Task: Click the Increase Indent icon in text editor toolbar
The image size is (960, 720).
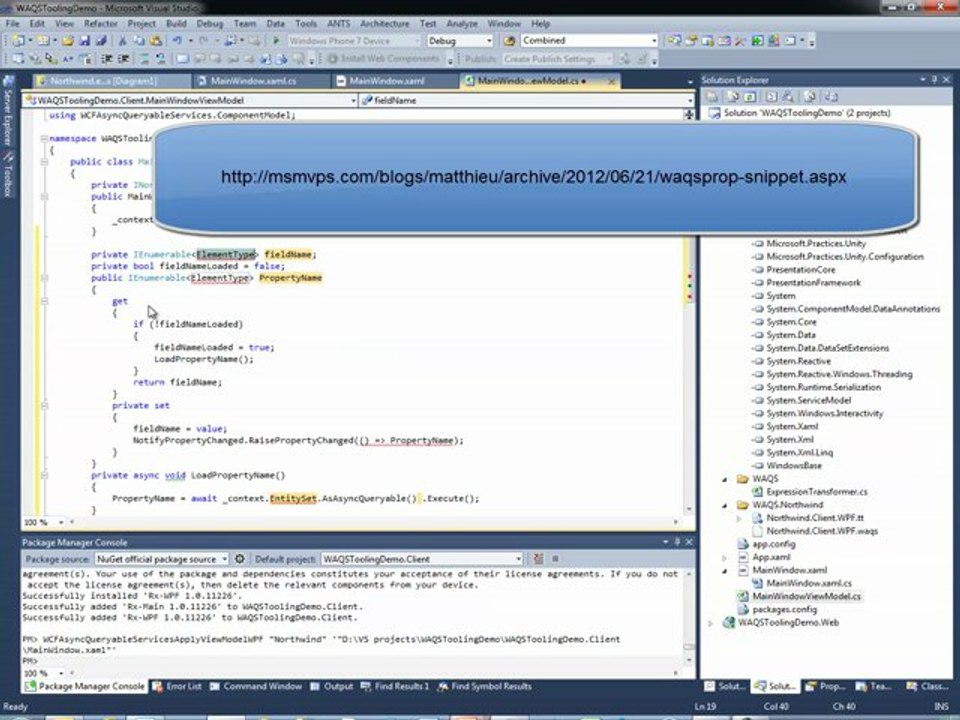Action: pos(123,59)
